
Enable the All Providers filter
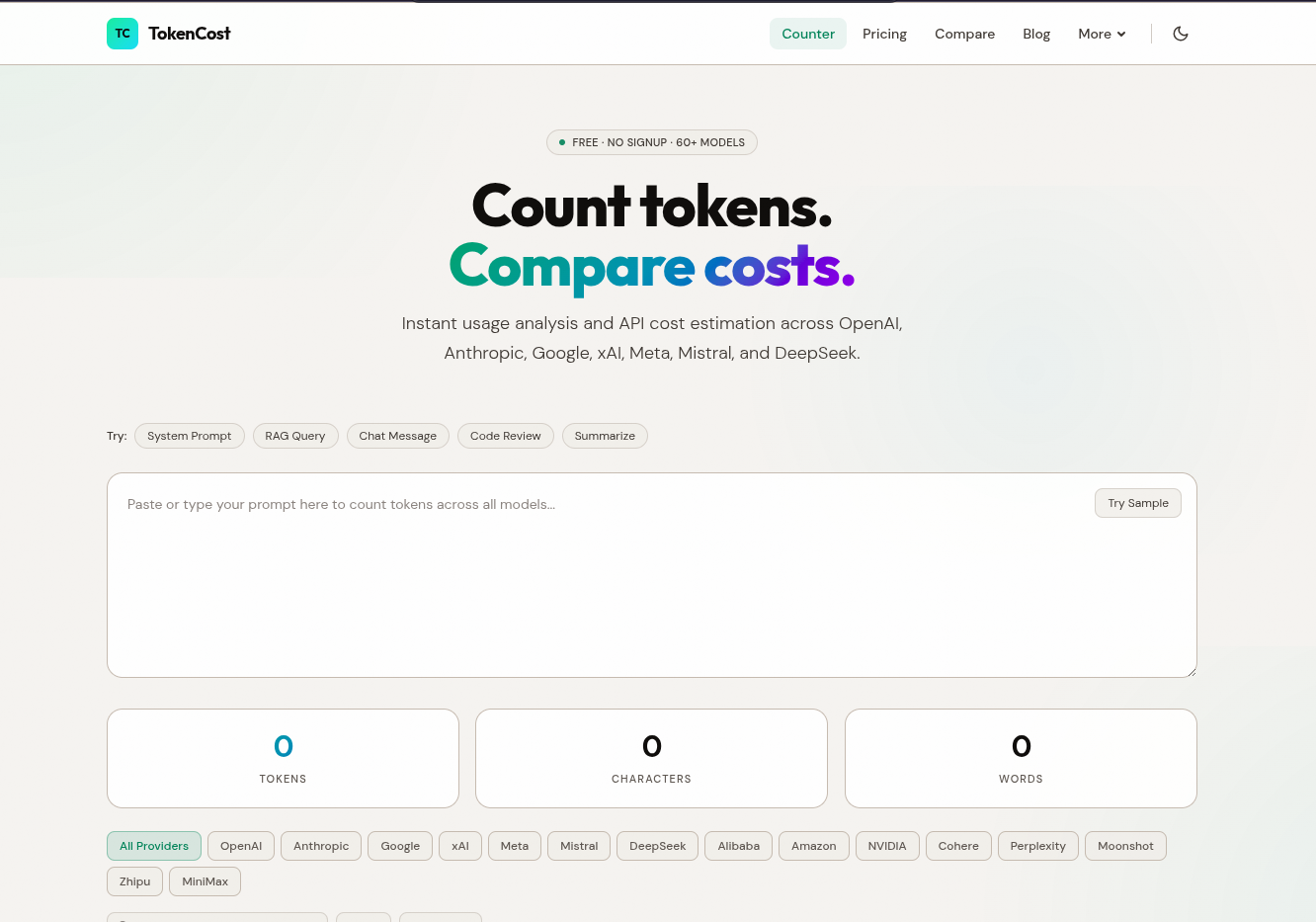coord(153,846)
